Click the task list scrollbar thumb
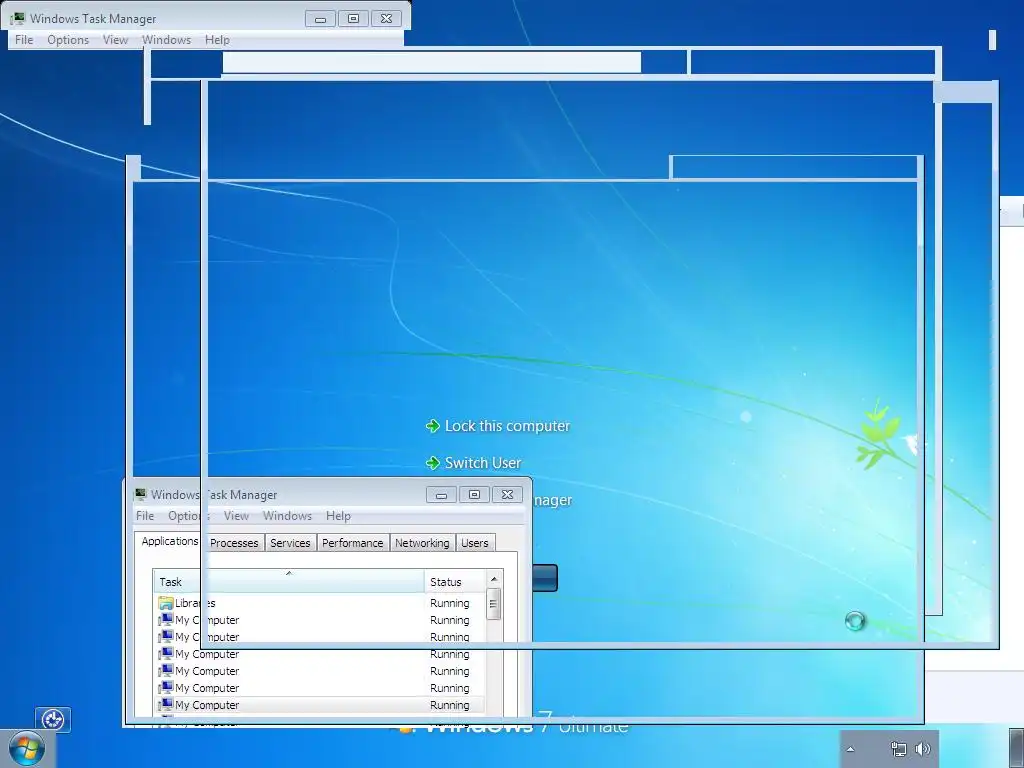The image size is (1024, 768). coord(494,604)
